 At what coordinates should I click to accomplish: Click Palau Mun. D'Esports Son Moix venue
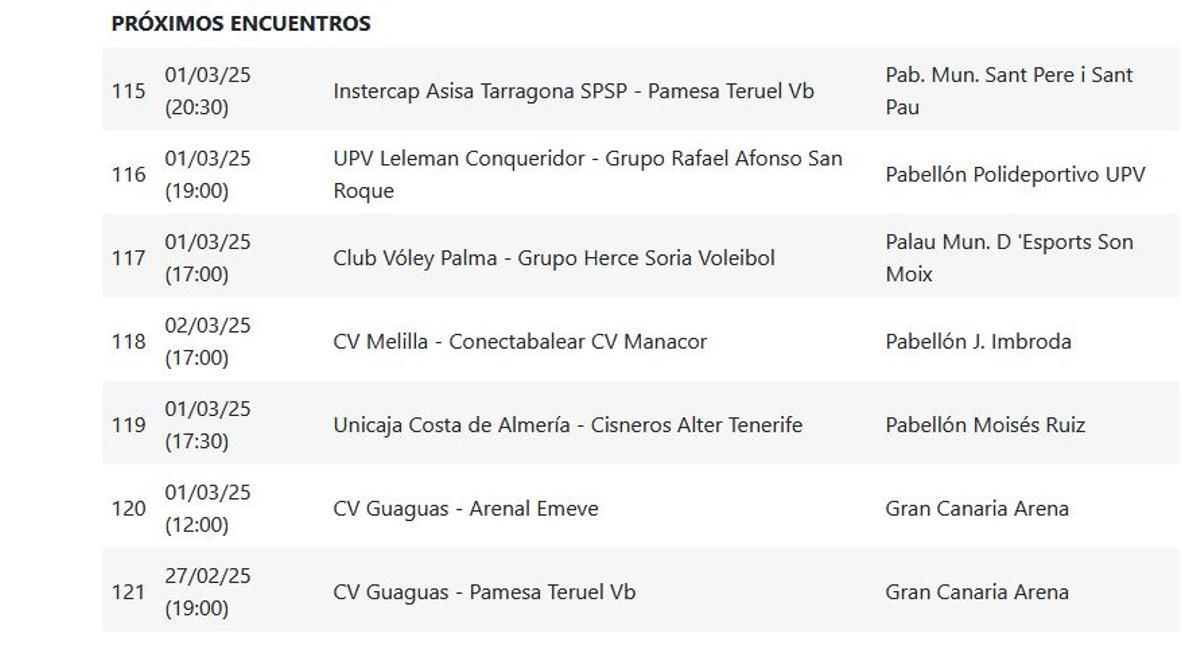tap(1008, 258)
